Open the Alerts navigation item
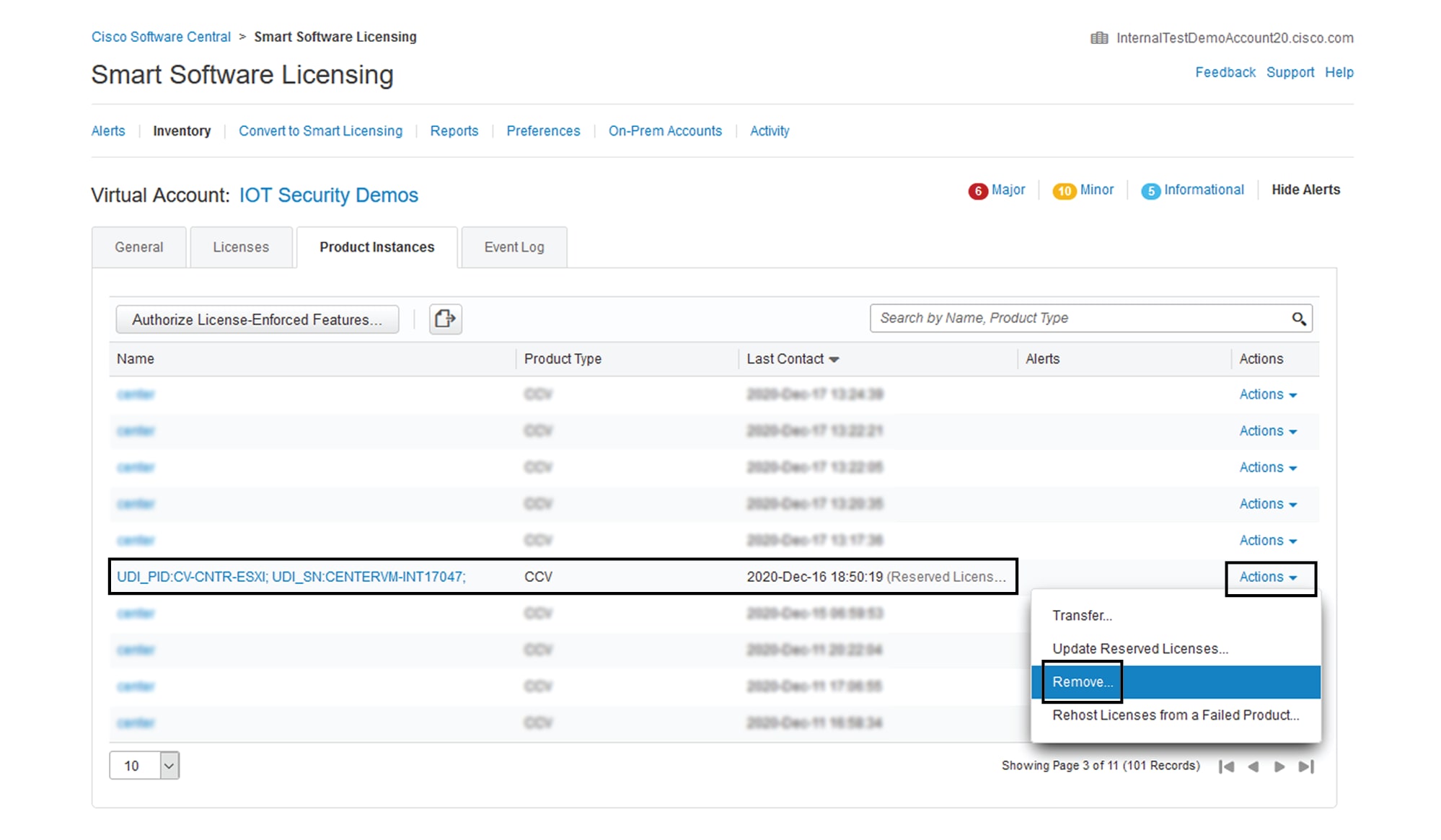Viewport: 1441px width, 840px height. pyautogui.click(x=108, y=131)
